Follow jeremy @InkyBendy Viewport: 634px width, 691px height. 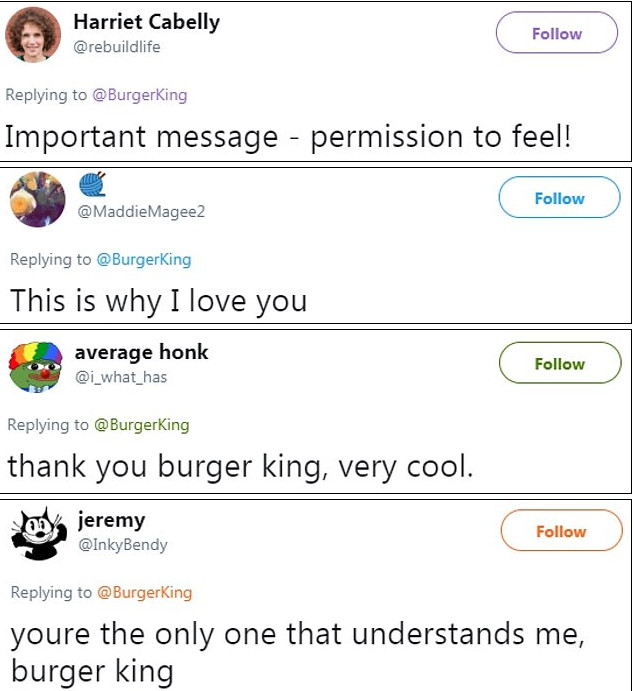pos(560,531)
